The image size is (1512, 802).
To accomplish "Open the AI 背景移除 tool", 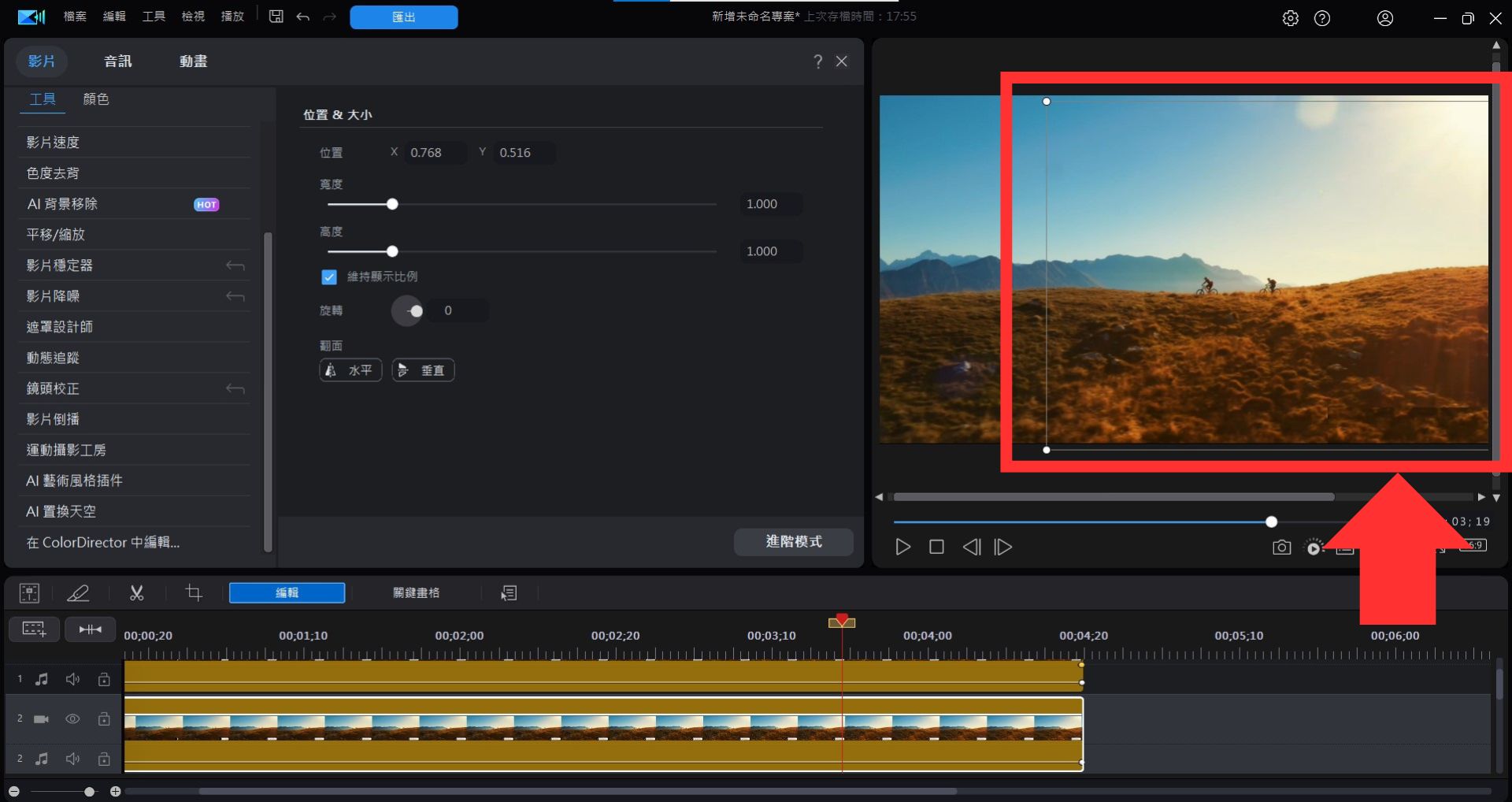I will 134,204.
